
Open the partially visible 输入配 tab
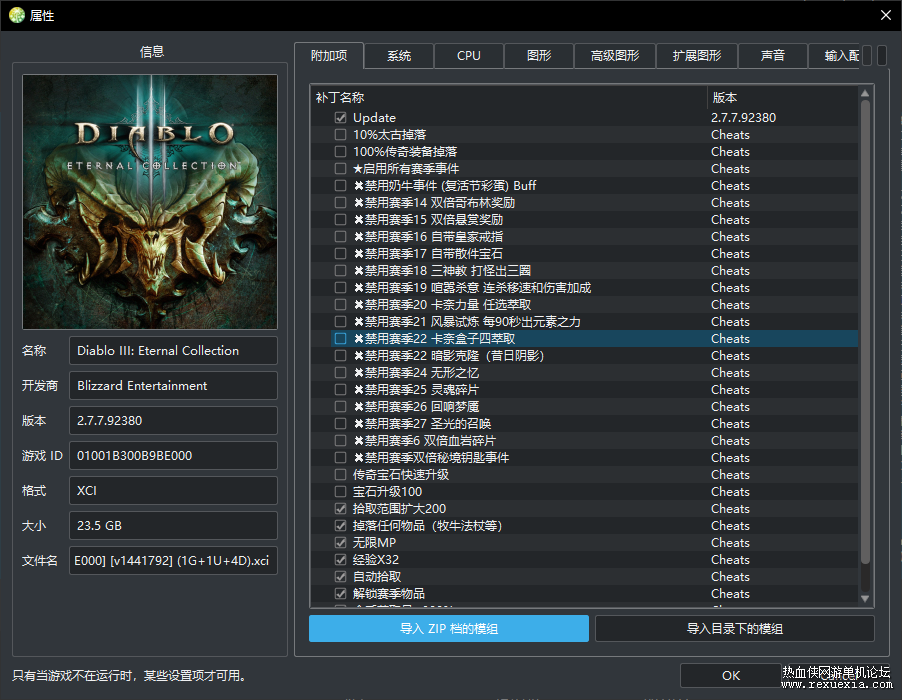(834, 56)
